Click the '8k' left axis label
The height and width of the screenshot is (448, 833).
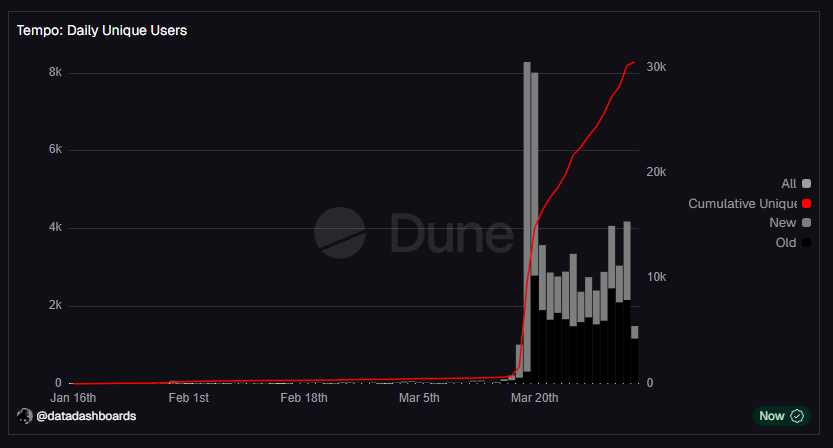pos(55,72)
